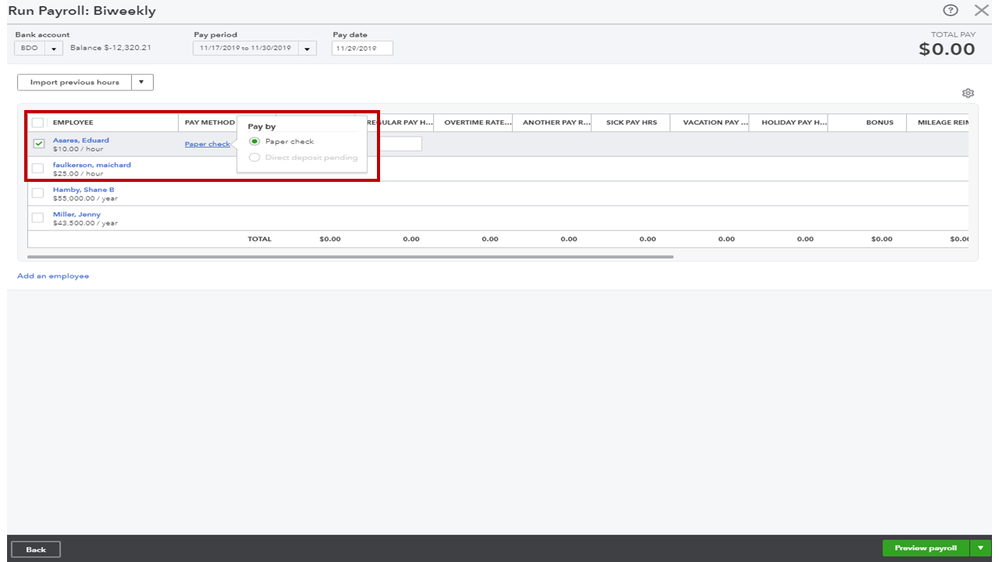Toggle the select-all employees checkbox
The width and height of the screenshot is (999, 562).
pos(38,122)
